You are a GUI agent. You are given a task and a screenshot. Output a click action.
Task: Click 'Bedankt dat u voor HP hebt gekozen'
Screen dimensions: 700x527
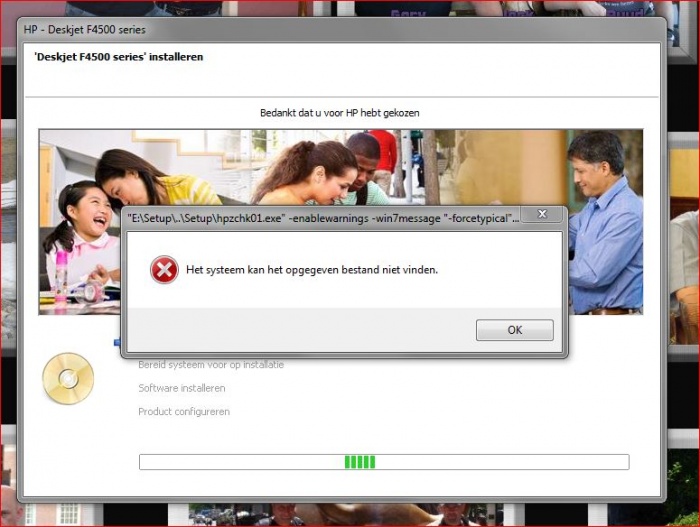point(340,113)
